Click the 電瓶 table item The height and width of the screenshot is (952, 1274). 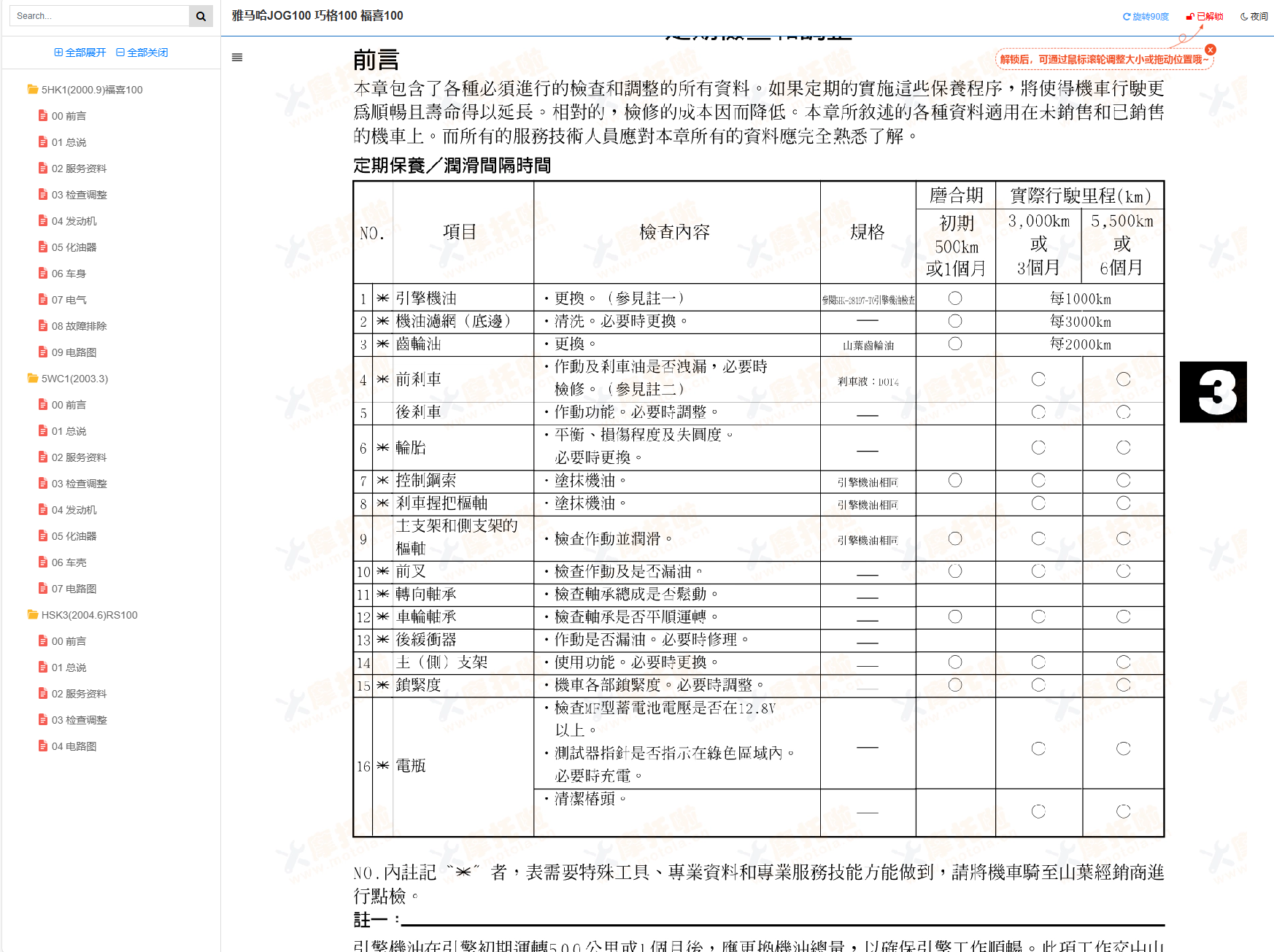pos(411,766)
